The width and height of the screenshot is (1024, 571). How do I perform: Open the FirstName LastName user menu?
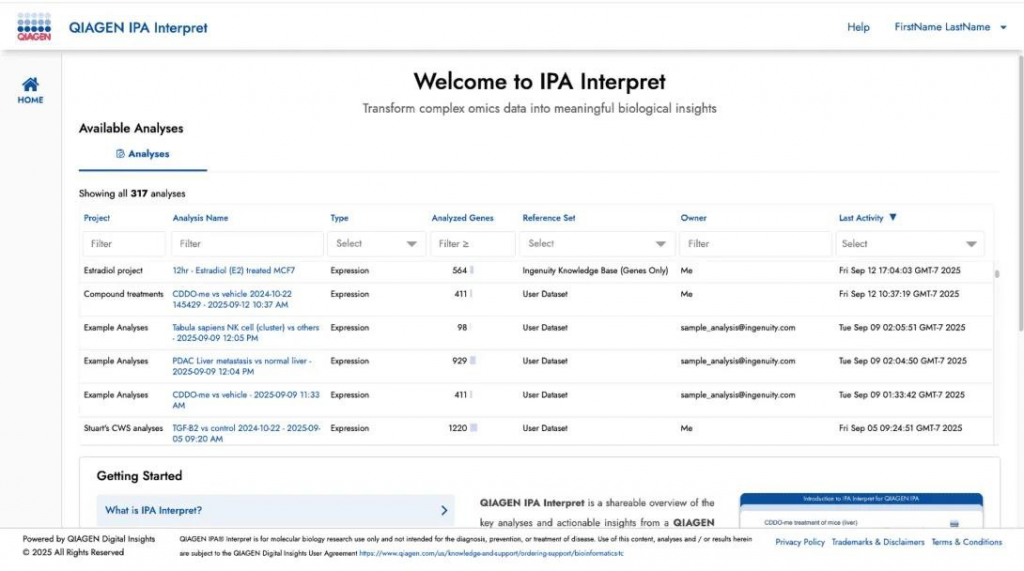pos(949,27)
